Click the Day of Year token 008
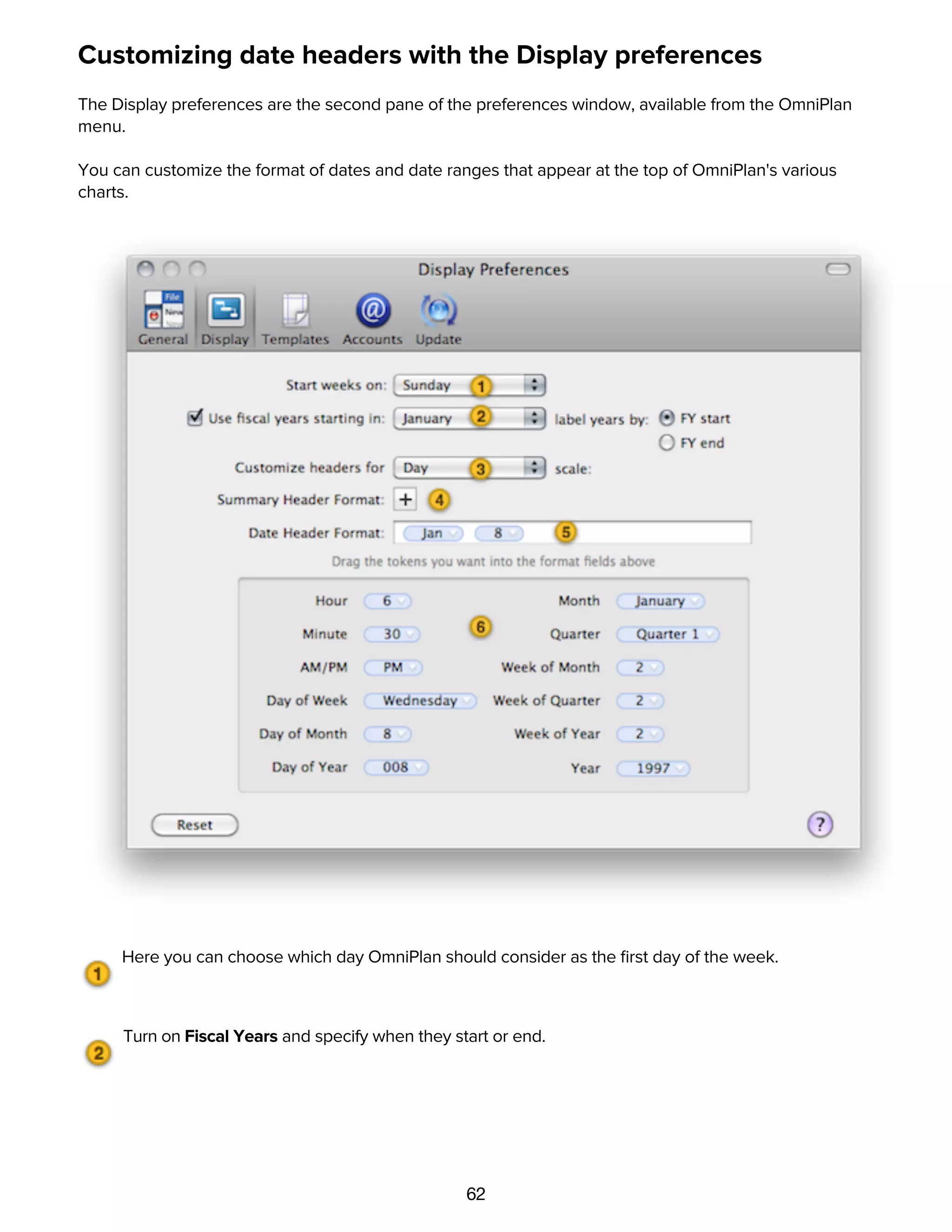The height and width of the screenshot is (1232, 952). [396, 767]
